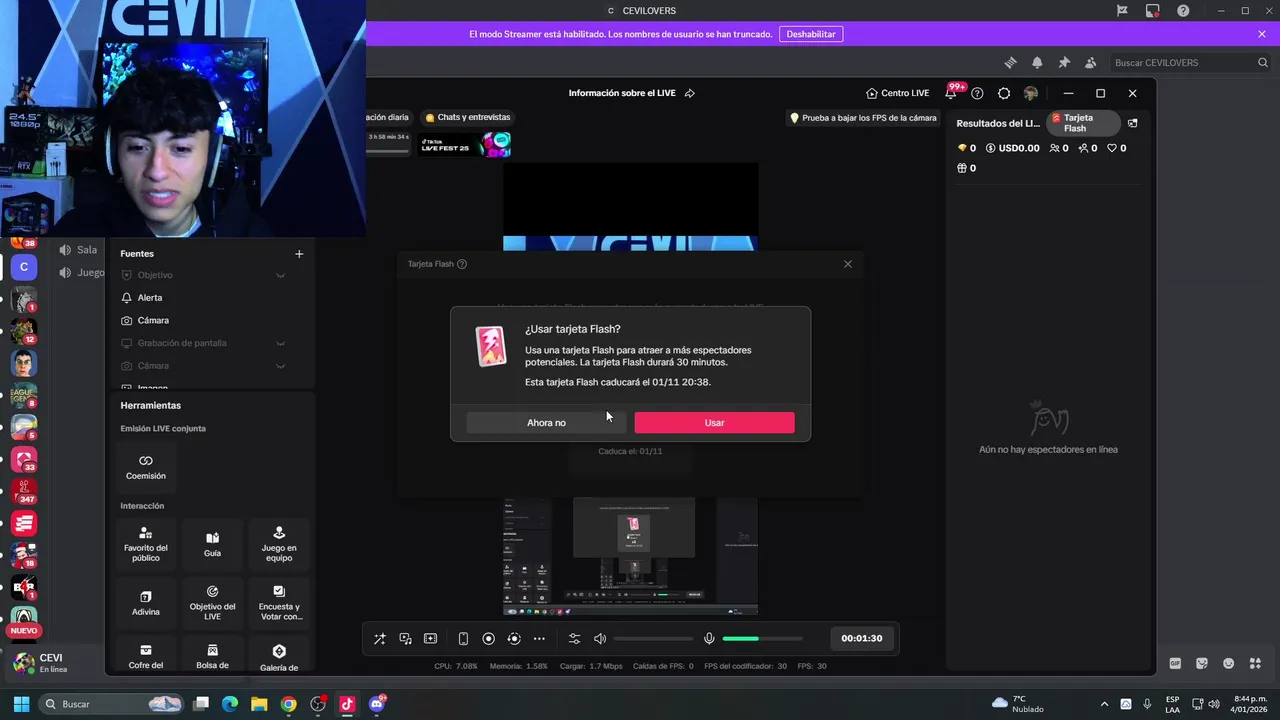The height and width of the screenshot is (720, 1280).
Task: Close the Tarjeta Flash panel
Action: (848, 264)
